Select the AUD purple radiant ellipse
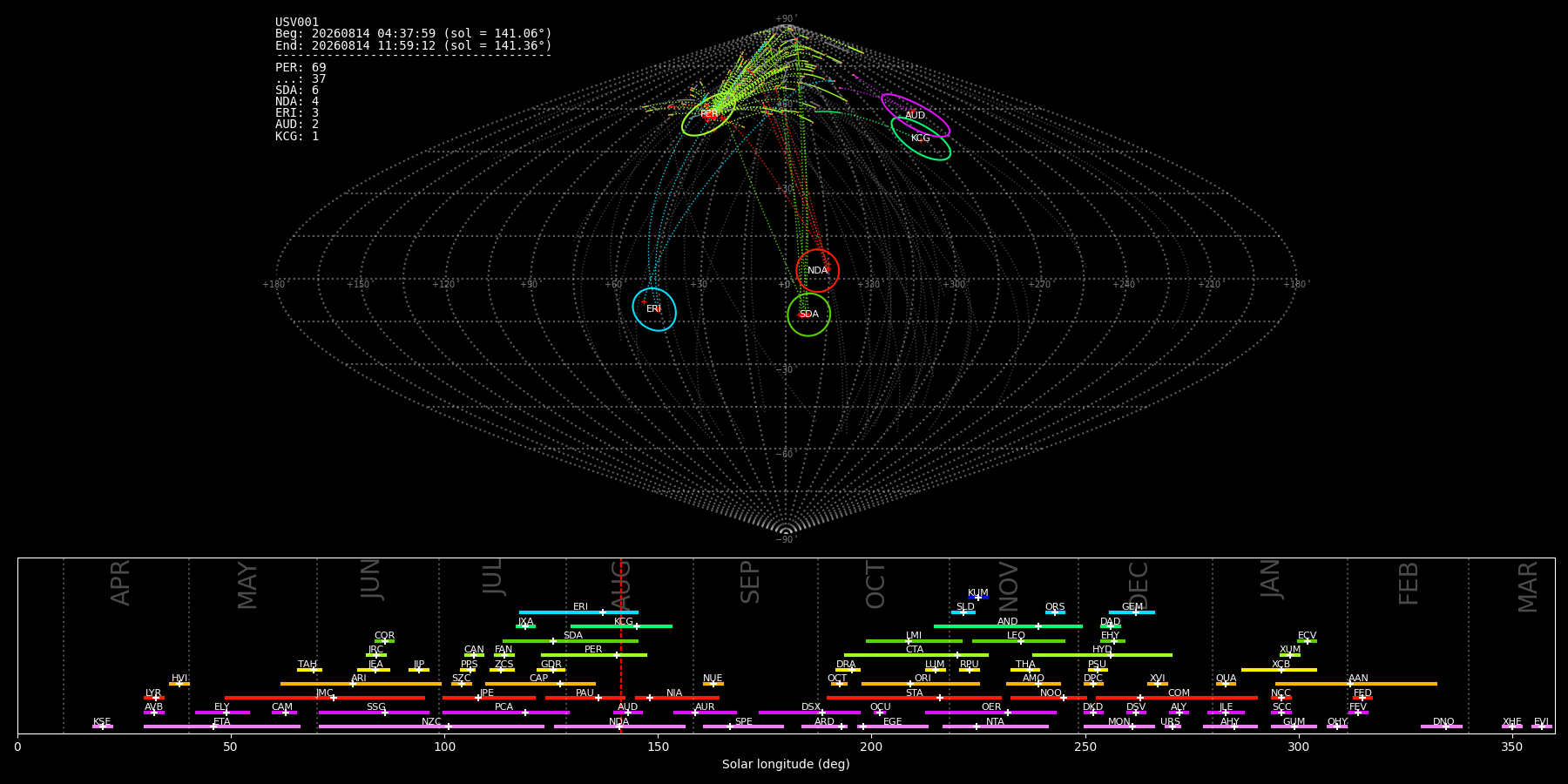The image size is (1568, 784). (916, 116)
